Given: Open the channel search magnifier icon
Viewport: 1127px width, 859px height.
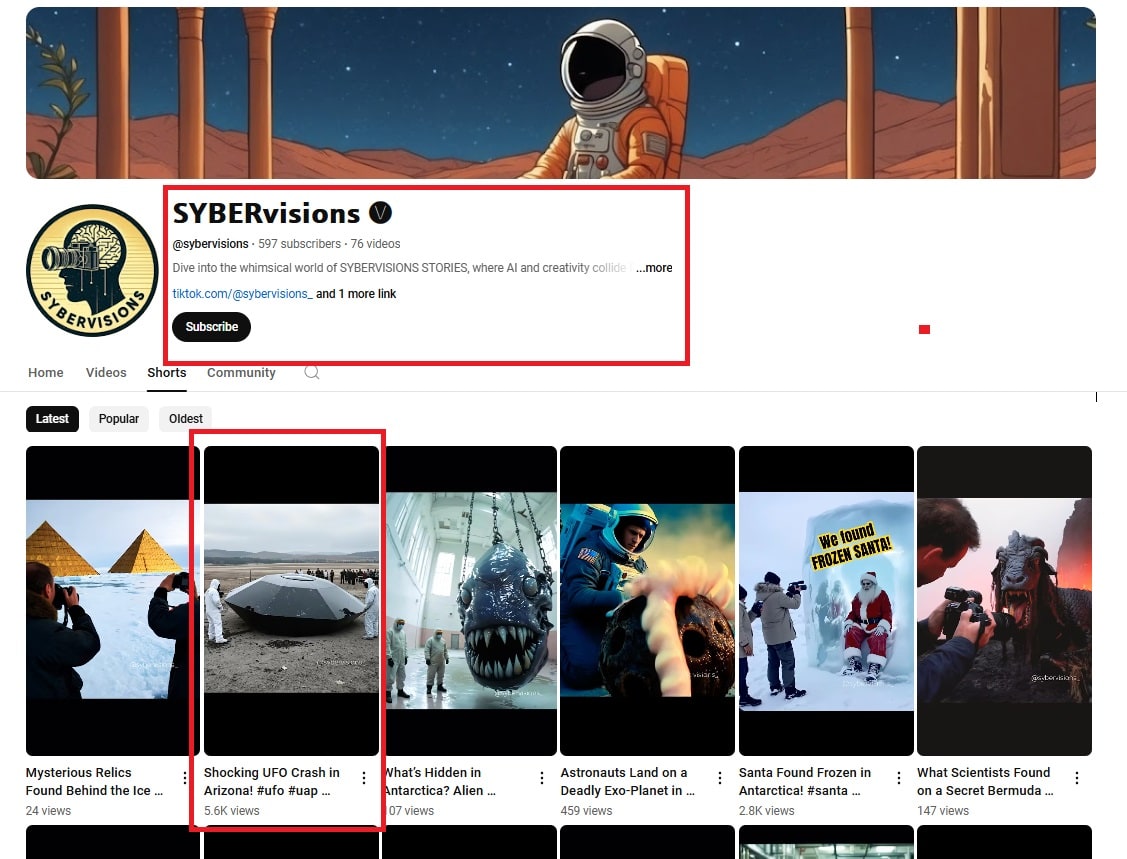Looking at the screenshot, I should 311,372.
